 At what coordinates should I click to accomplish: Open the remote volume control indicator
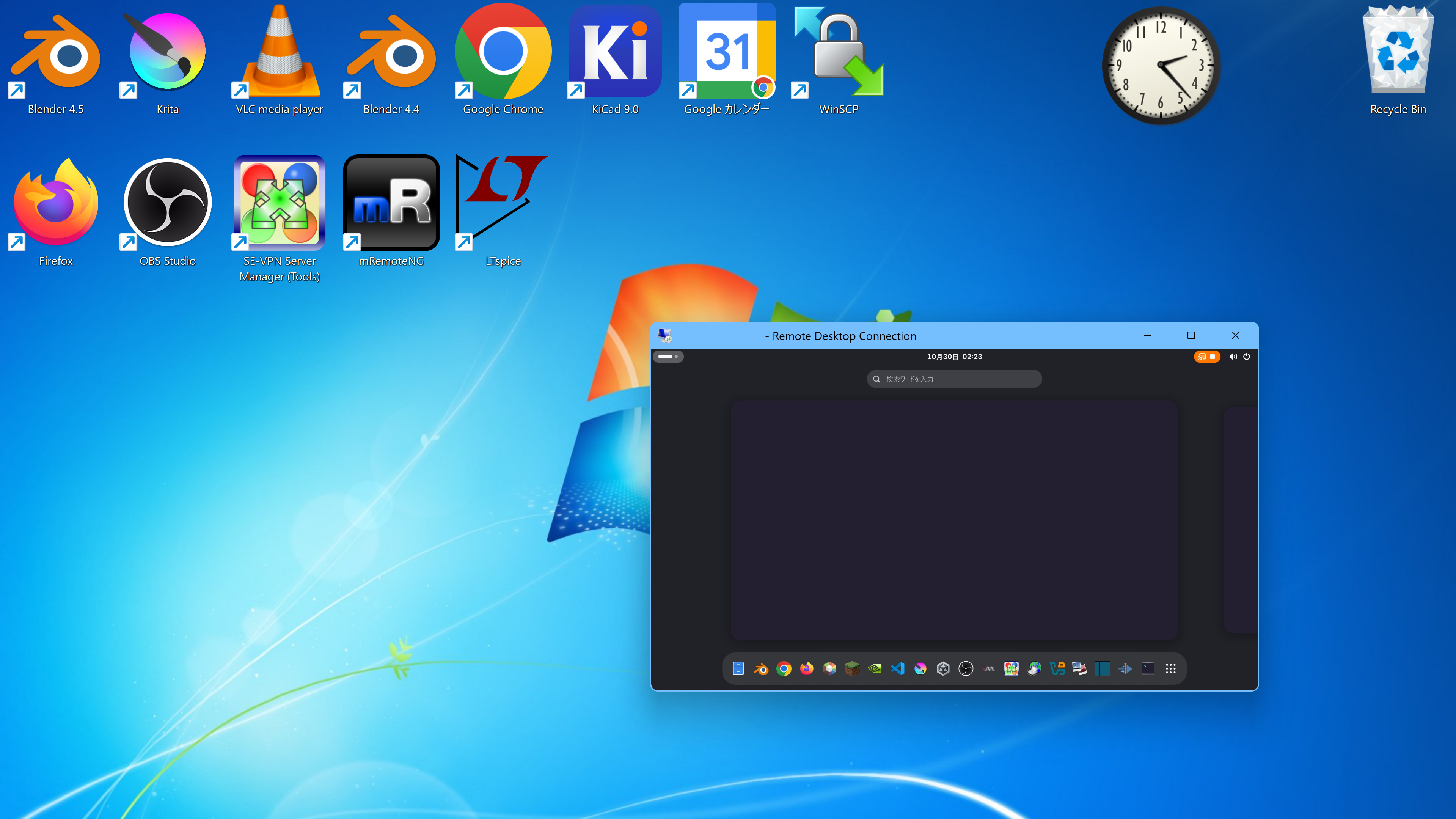click(1233, 357)
